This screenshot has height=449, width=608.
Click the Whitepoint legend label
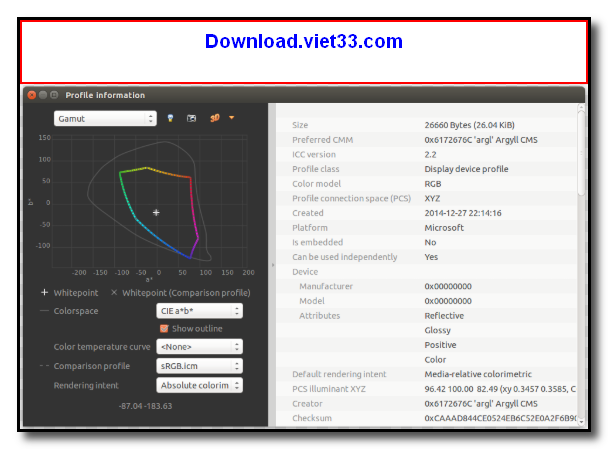[x=76, y=293]
